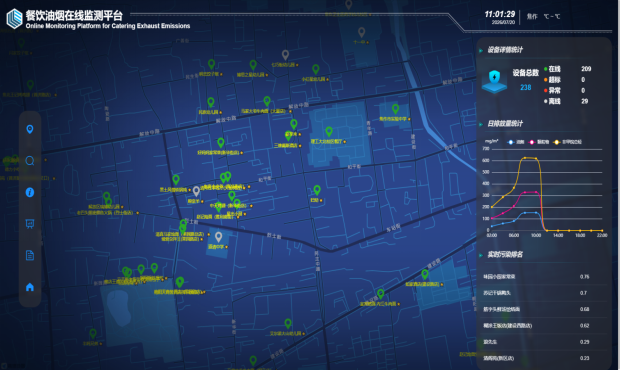Click the 238 total device count
This screenshot has width=620, height=370.
coord(525,87)
